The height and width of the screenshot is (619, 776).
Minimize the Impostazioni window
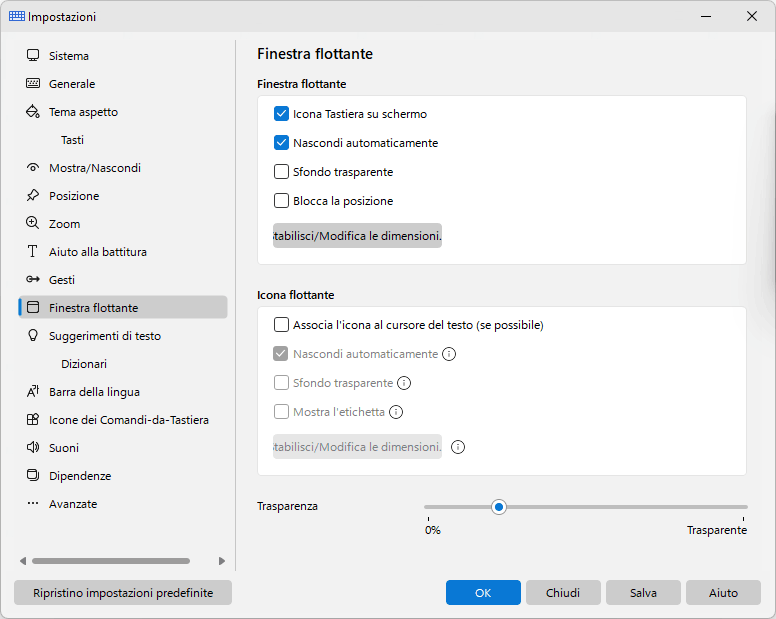click(x=706, y=16)
